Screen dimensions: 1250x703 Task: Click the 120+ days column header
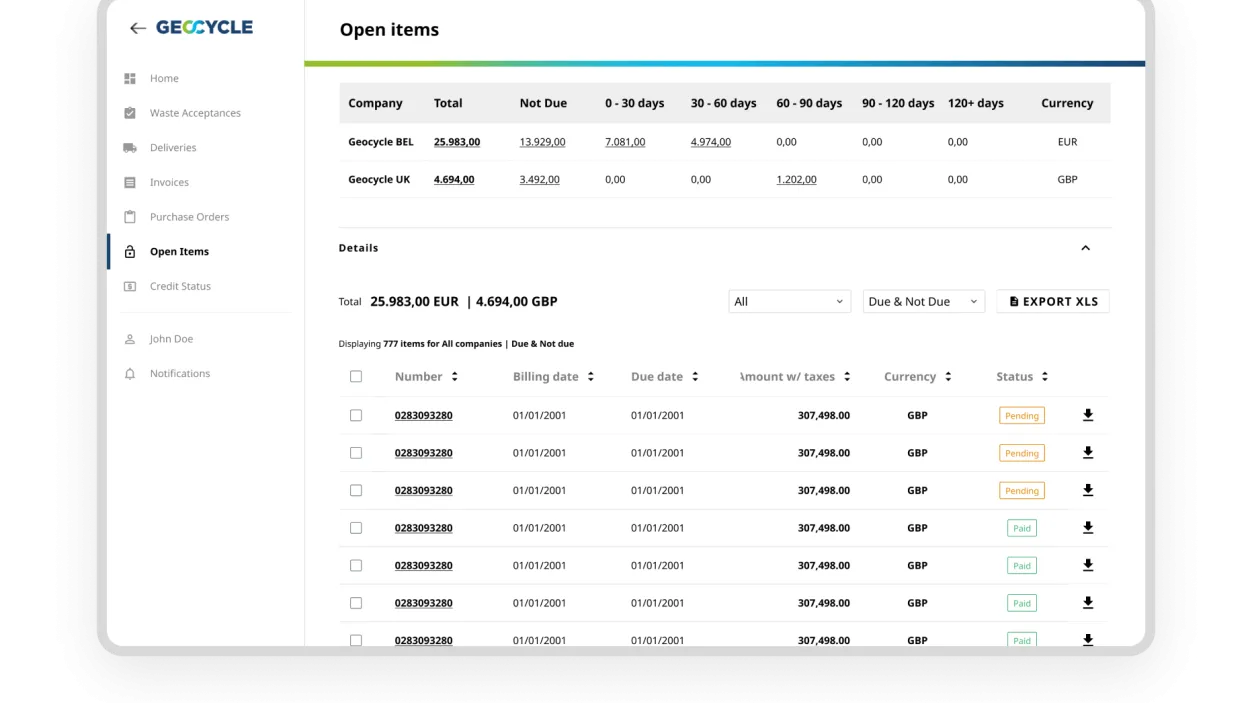(976, 103)
